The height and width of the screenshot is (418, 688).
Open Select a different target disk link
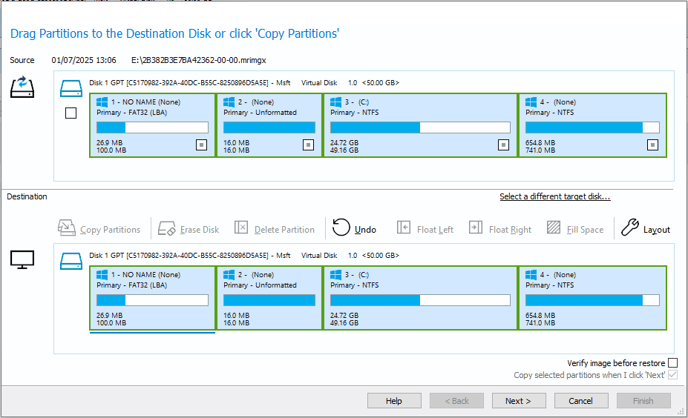[554, 197]
